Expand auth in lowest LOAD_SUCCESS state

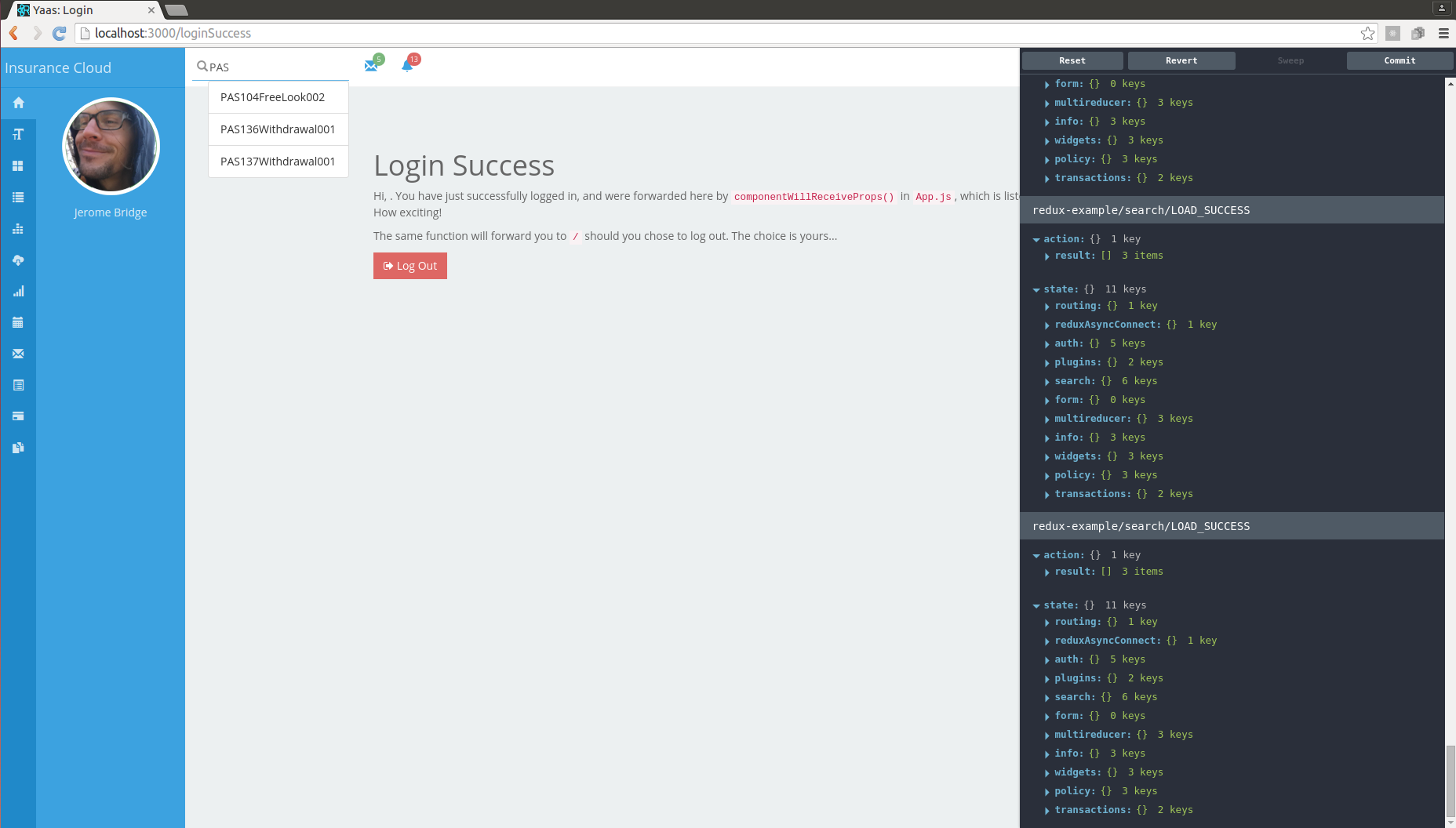pos(1047,660)
